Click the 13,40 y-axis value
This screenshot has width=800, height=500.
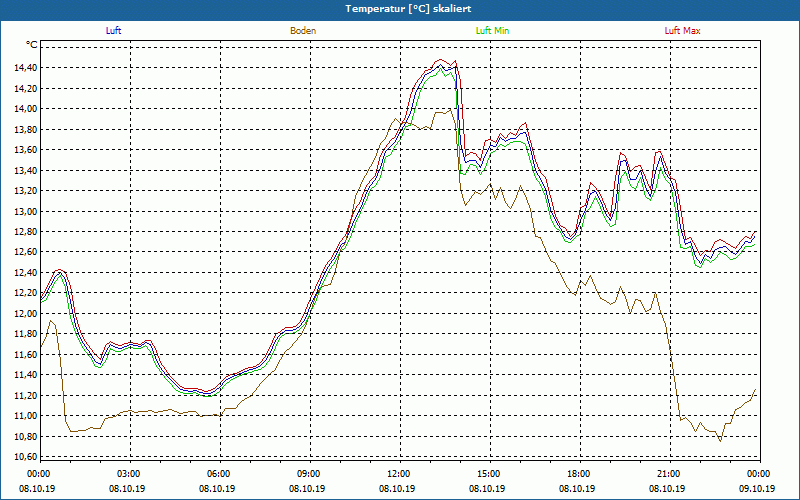point(26,170)
